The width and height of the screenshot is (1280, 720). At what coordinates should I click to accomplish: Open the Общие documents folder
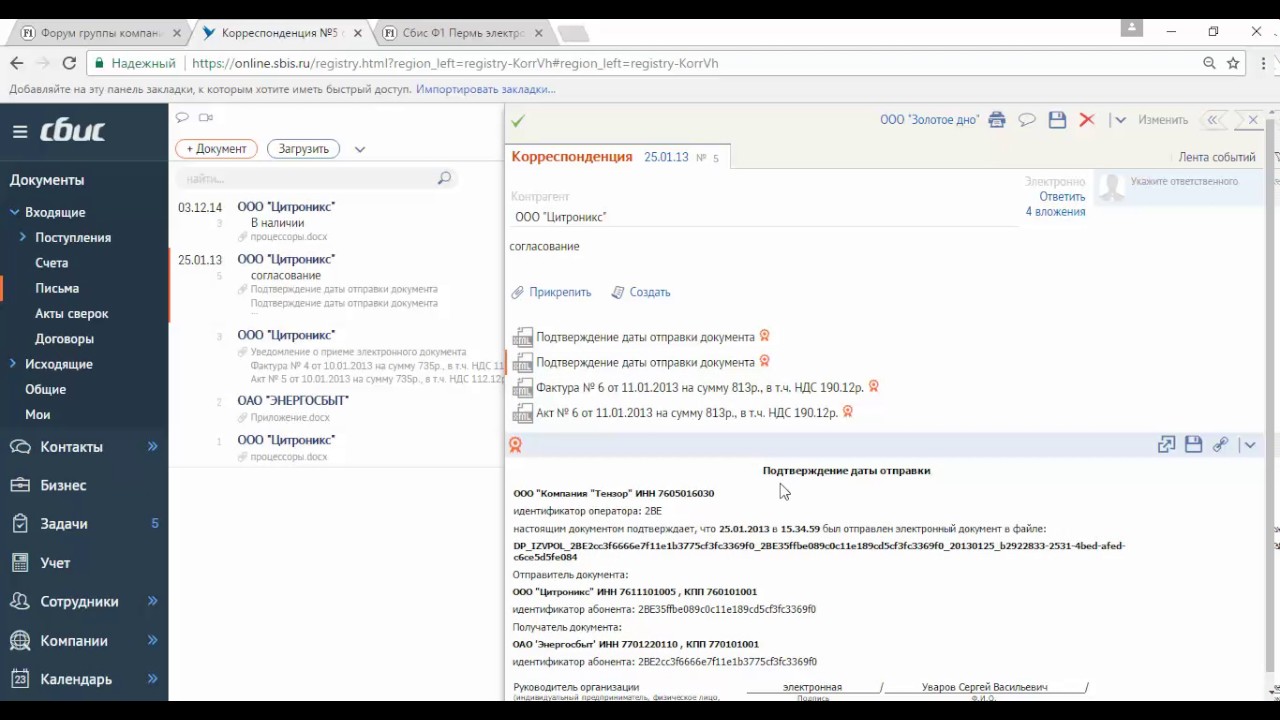46,389
